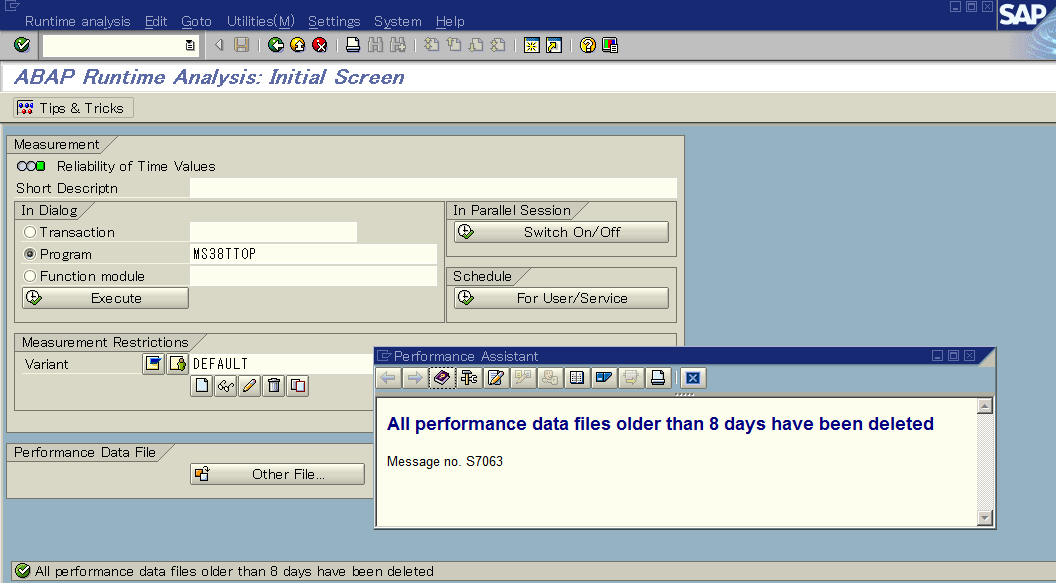Select the Program radio button
Image resolution: width=1056 pixels, height=583 pixels.
tap(30, 254)
